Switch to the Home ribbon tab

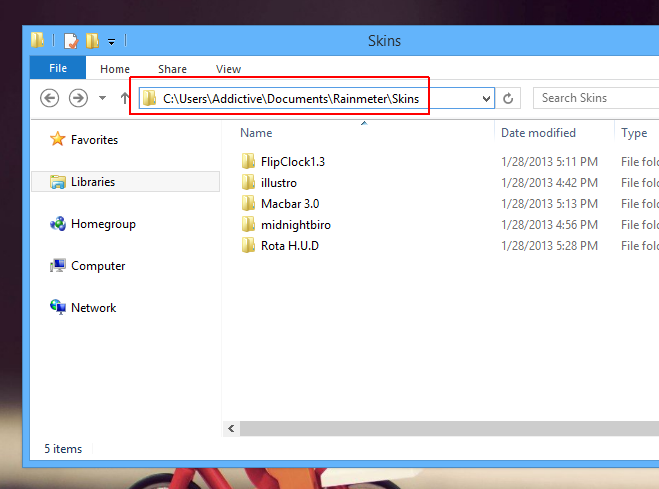click(x=115, y=69)
